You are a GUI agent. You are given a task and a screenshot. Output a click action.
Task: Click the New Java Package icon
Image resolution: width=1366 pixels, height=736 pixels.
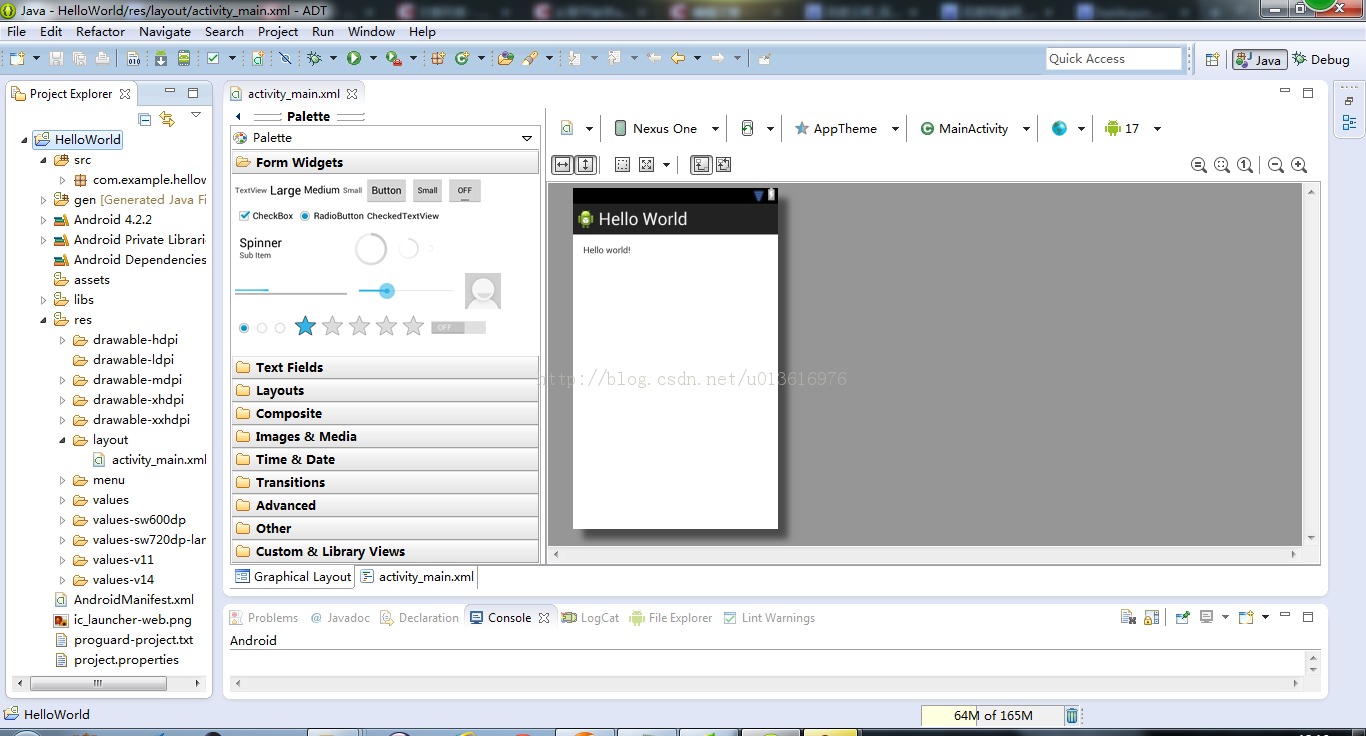pos(438,59)
